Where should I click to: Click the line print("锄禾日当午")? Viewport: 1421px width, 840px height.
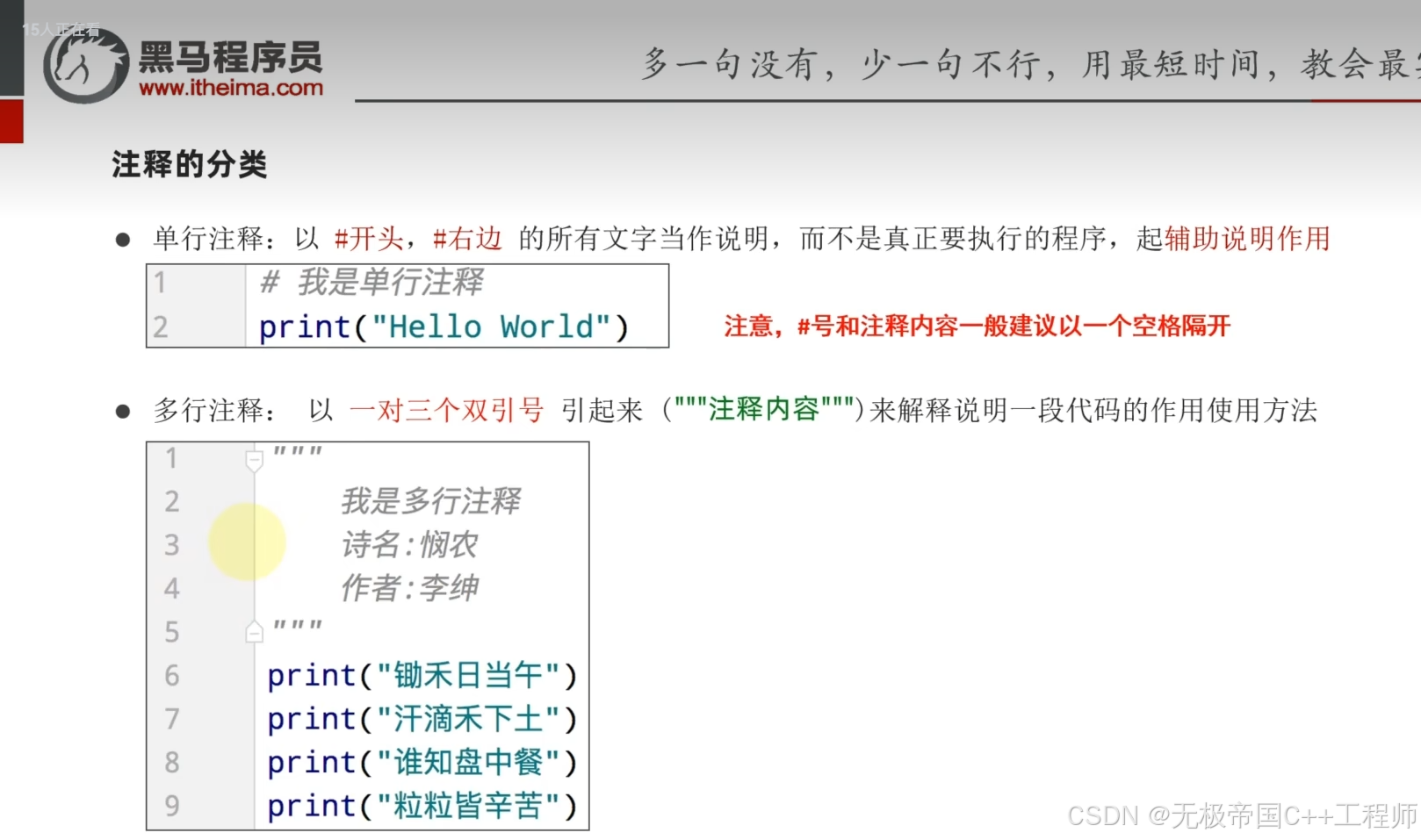(422, 675)
